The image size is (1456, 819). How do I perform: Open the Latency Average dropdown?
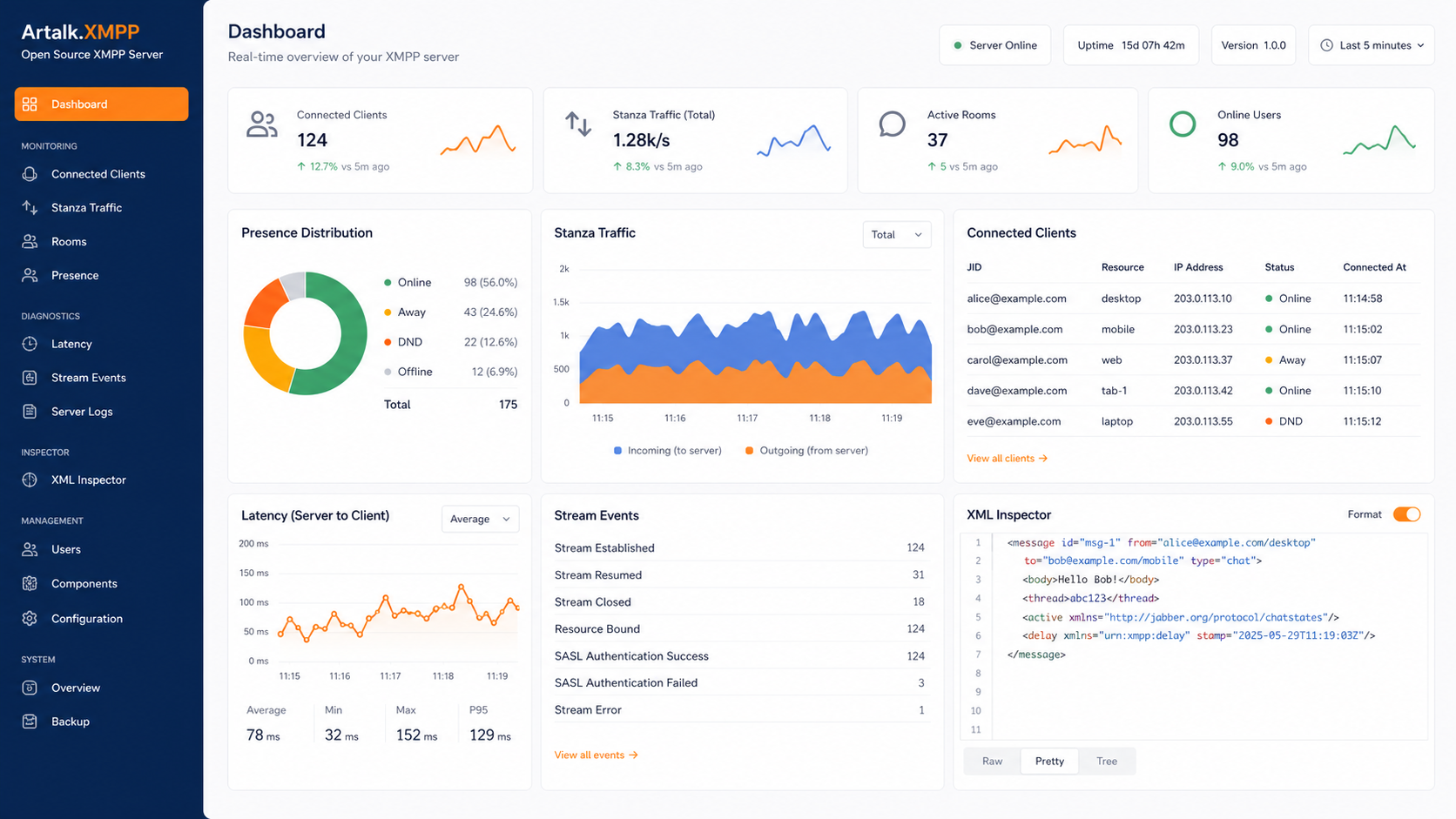click(x=480, y=519)
